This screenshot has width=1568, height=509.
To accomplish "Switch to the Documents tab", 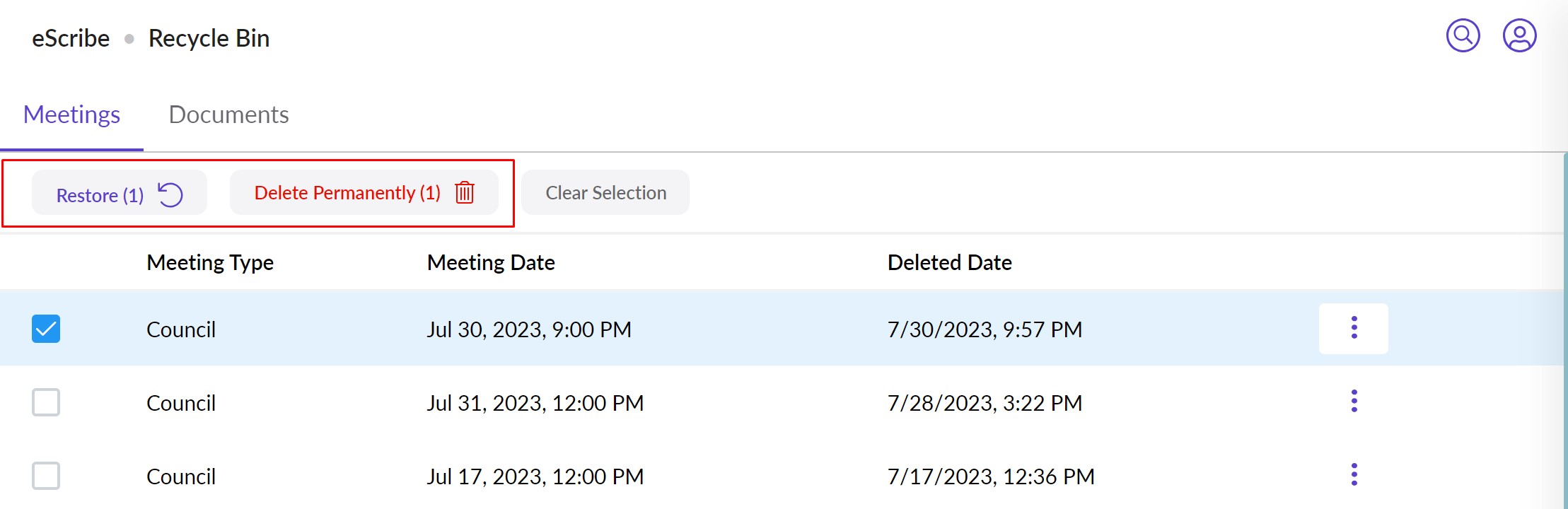I will pyautogui.click(x=228, y=115).
